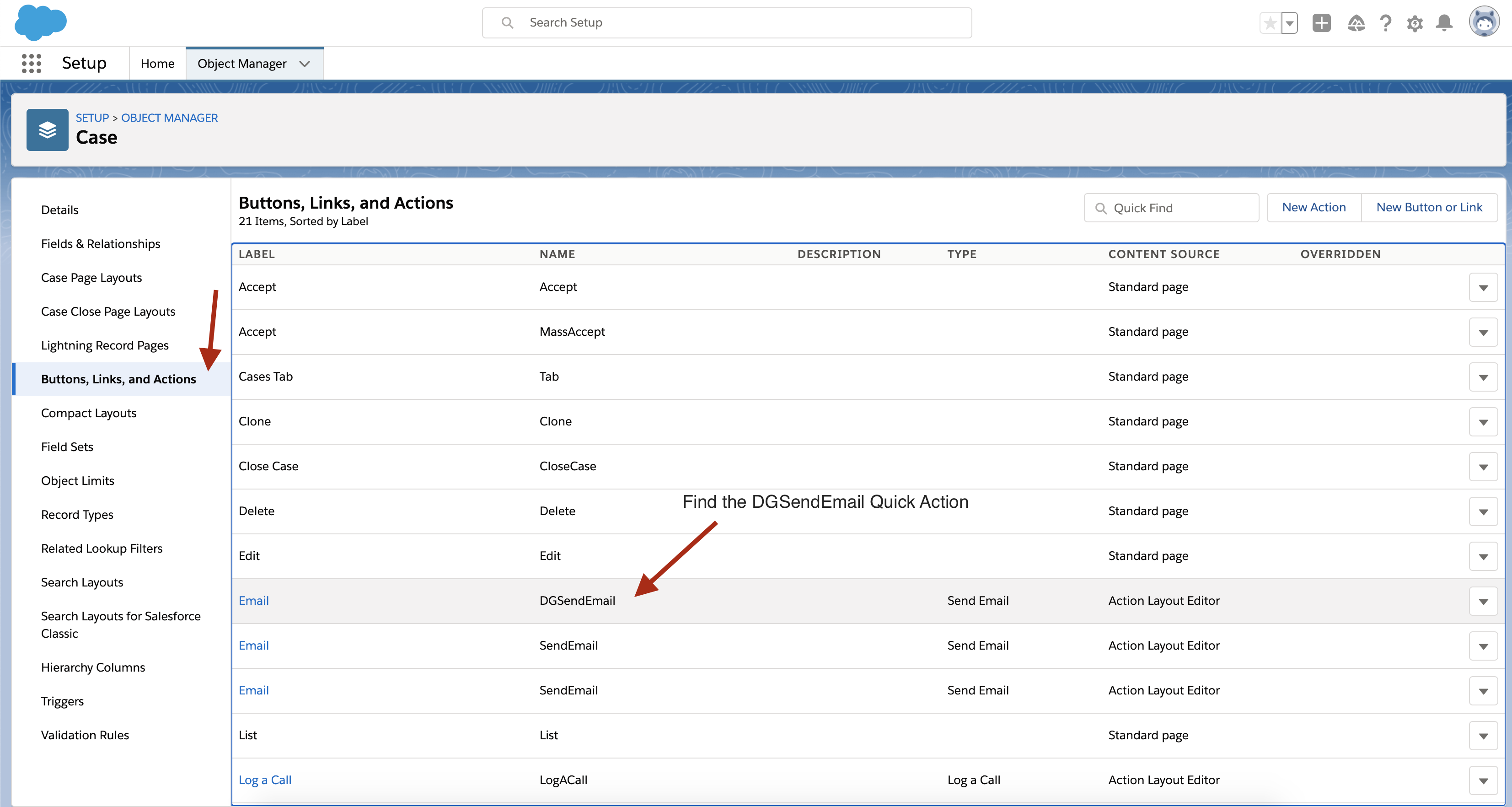1512x807 pixels.
Task: Click the CONTENT SOURCE column header
Action: (x=1163, y=254)
